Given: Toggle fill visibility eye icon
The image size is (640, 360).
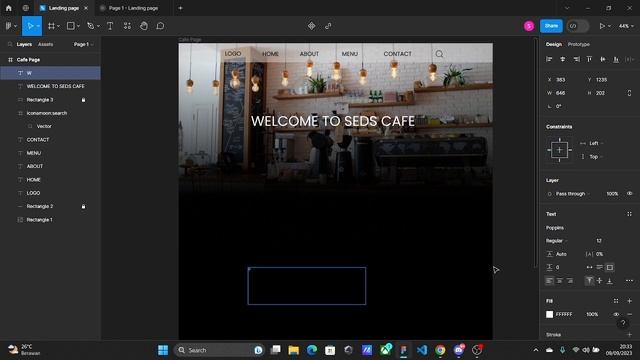Looking at the screenshot, I should click(616, 314).
